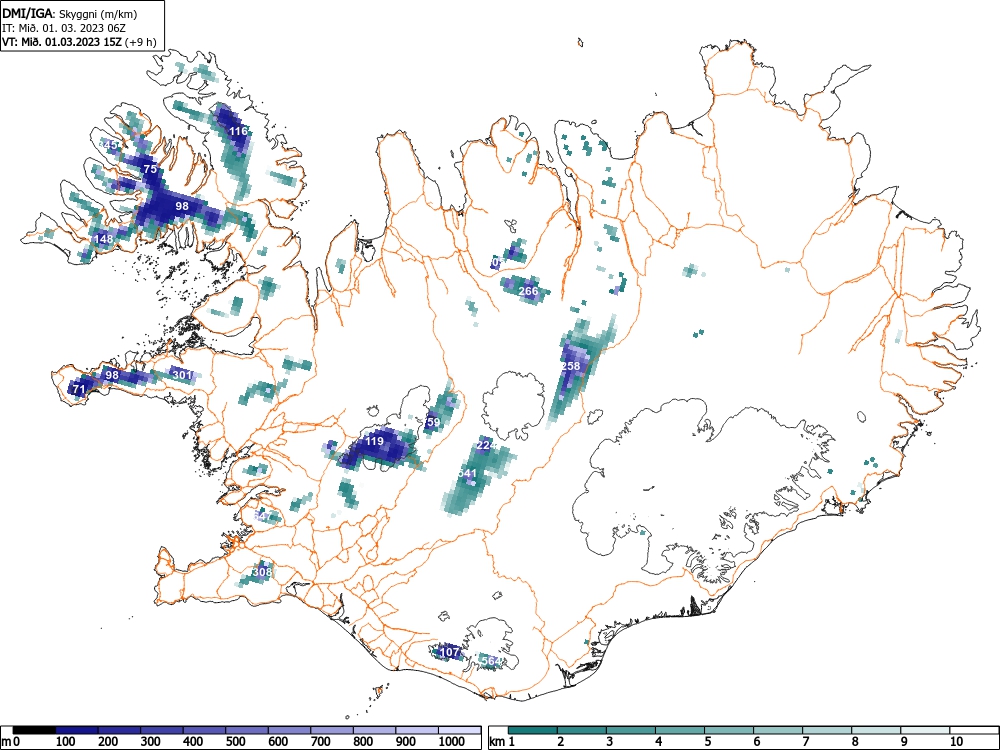Pick the dark teal swatch above km 1

tap(533, 730)
